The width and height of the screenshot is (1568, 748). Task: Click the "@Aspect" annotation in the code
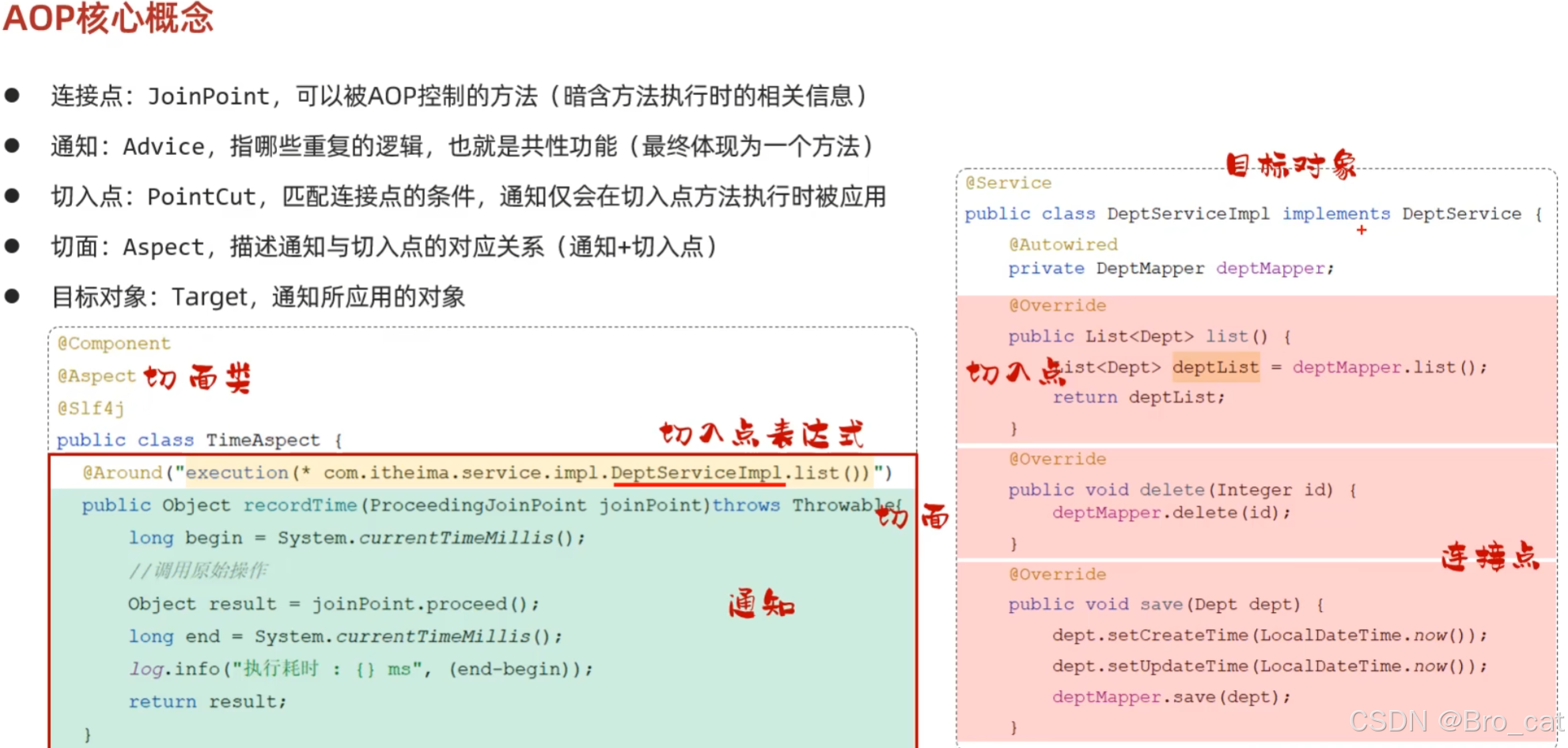click(x=97, y=376)
